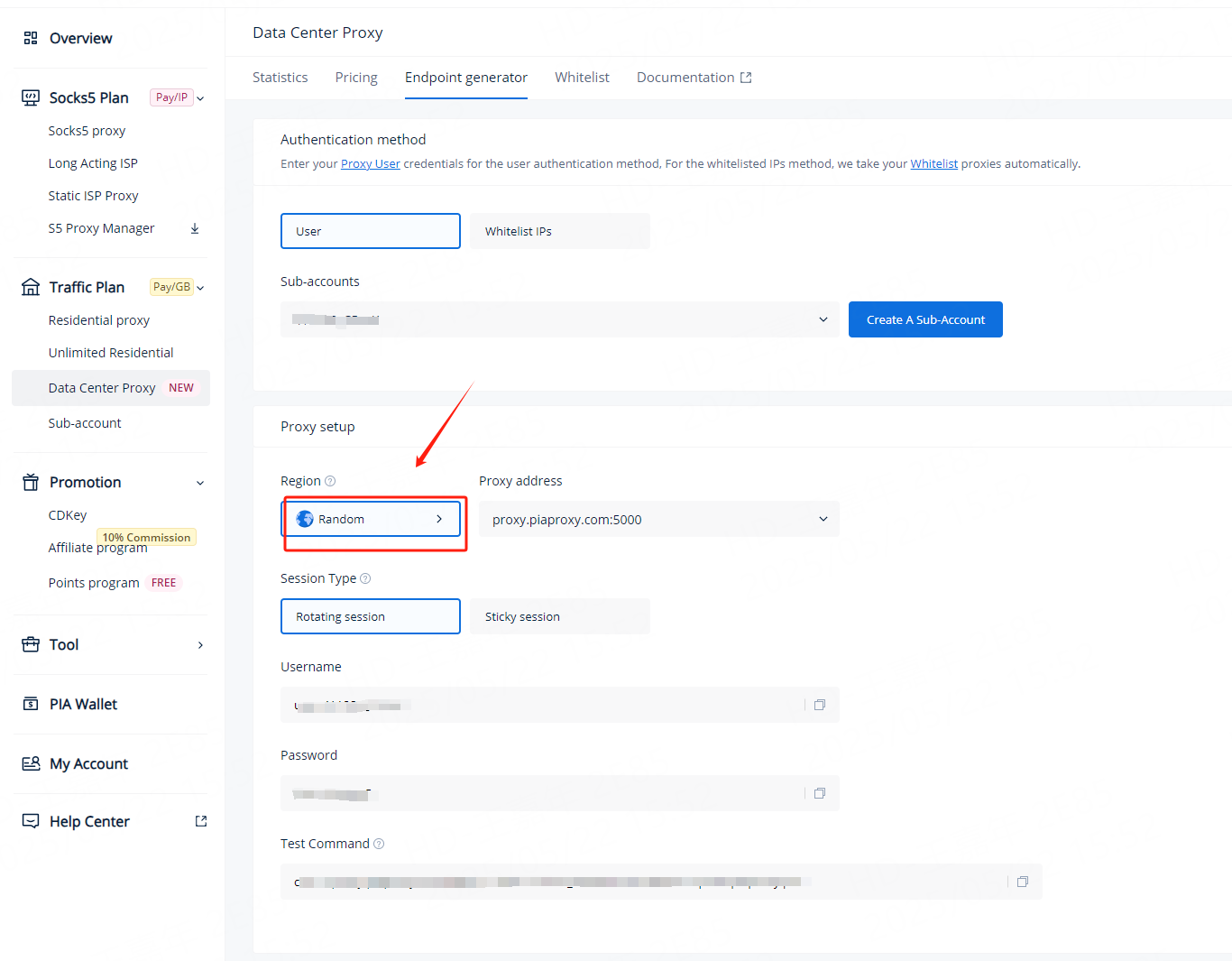This screenshot has height=961, width=1232.
Task: Open Residential proxy in sidebar
Action: coord(99,320)
